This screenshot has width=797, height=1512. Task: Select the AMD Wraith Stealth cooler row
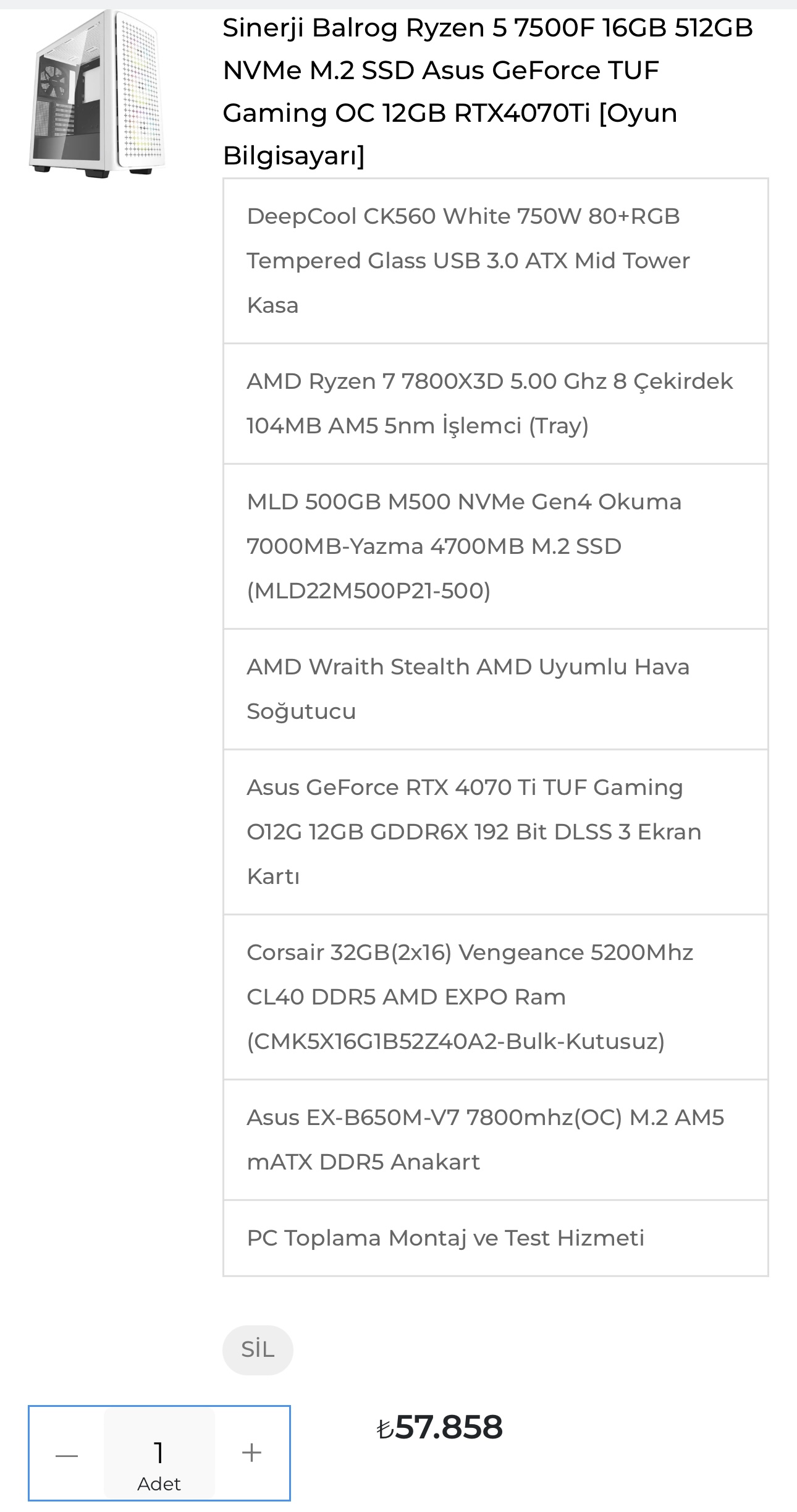495,689
